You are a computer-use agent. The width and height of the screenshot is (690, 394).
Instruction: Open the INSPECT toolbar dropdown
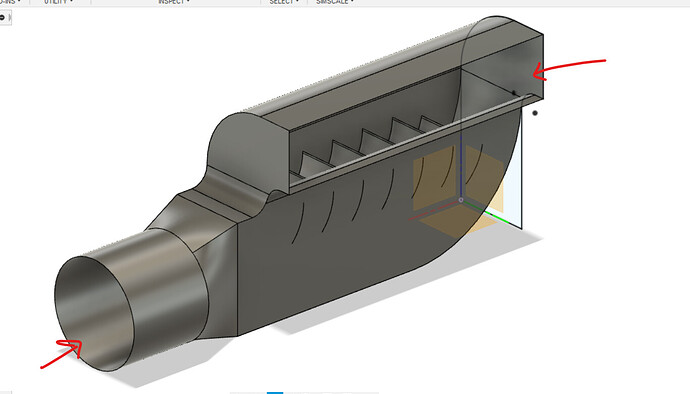click(174, 2)
